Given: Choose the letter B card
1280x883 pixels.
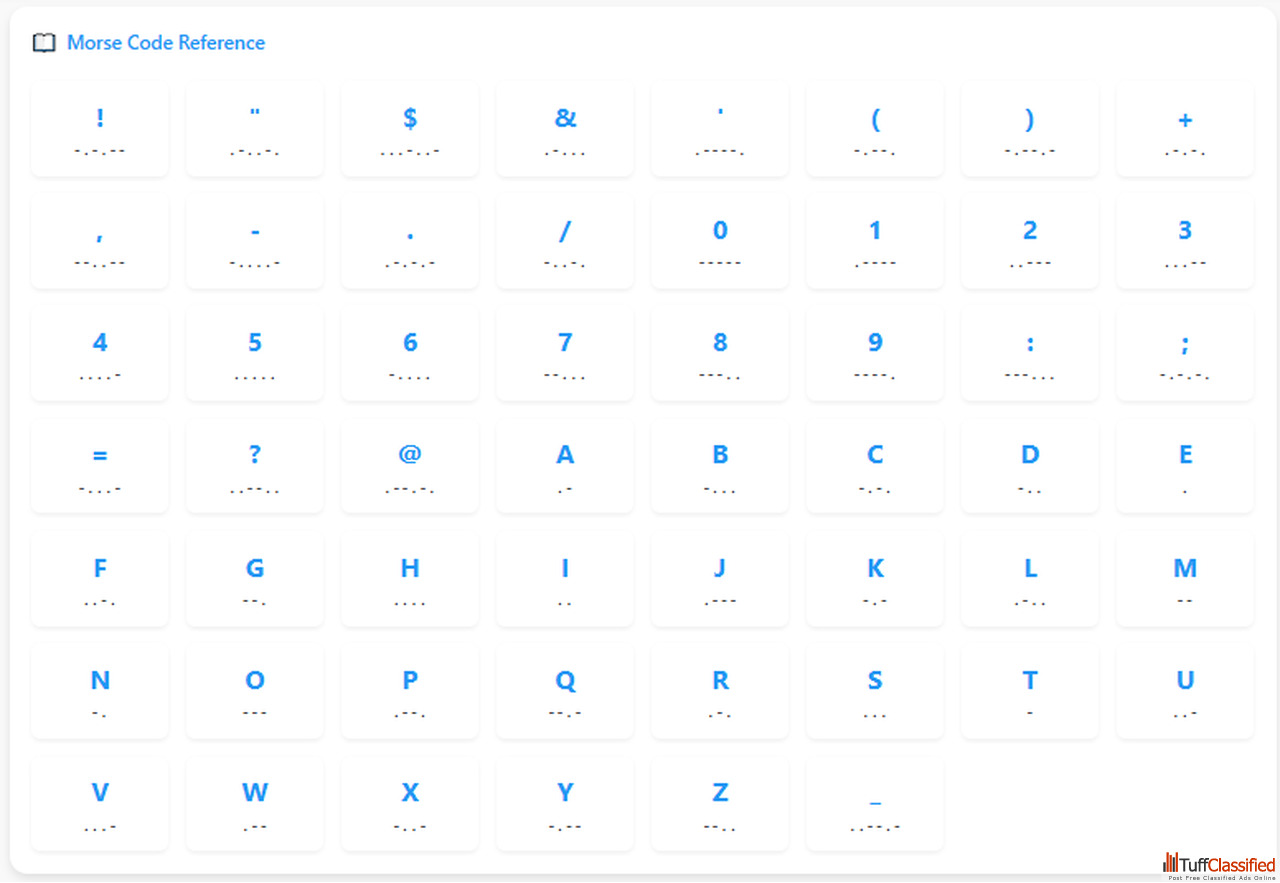Looking at the screenshot, I should pos(720,467).
